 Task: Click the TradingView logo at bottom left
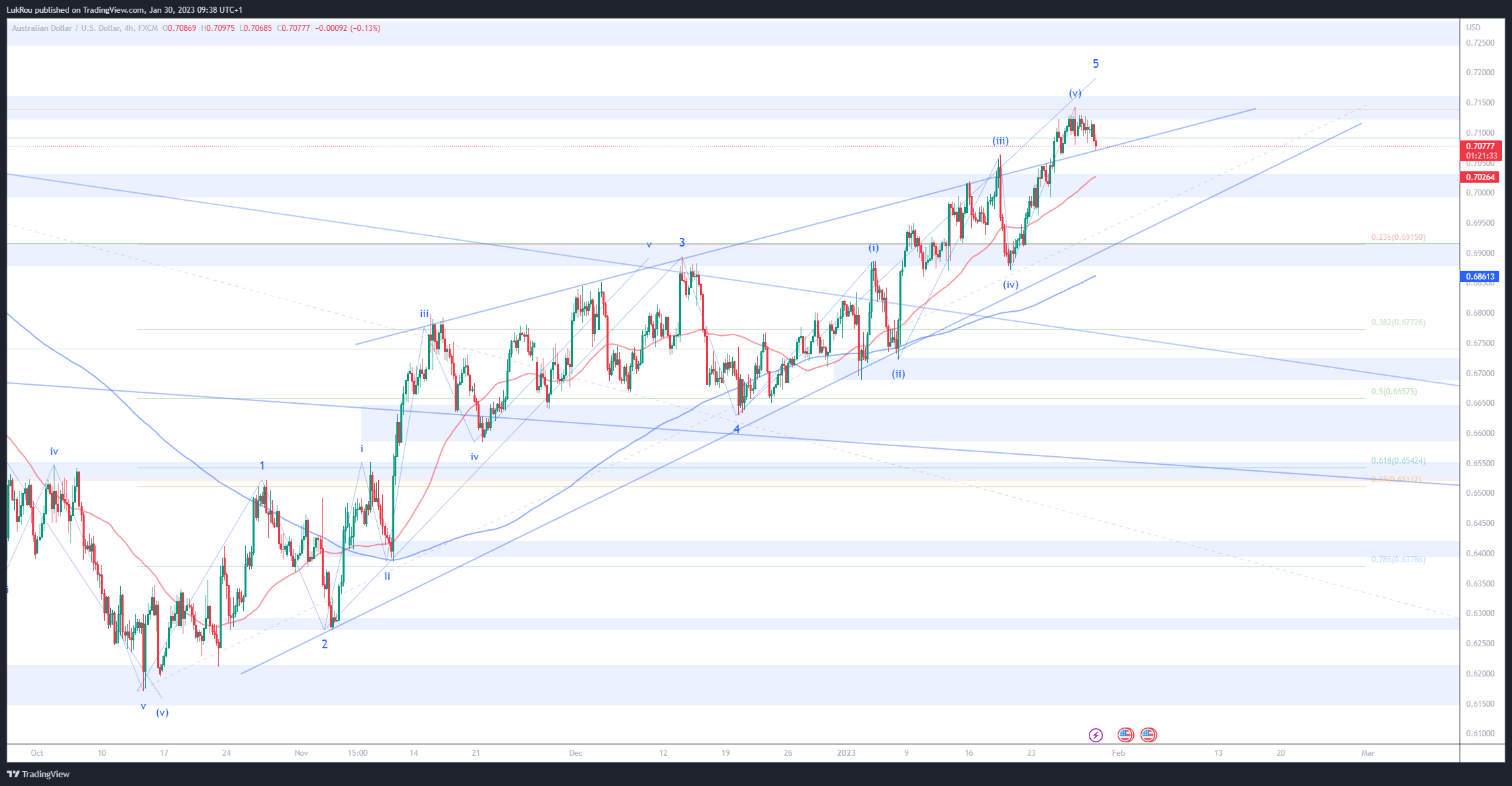[38, 774]
